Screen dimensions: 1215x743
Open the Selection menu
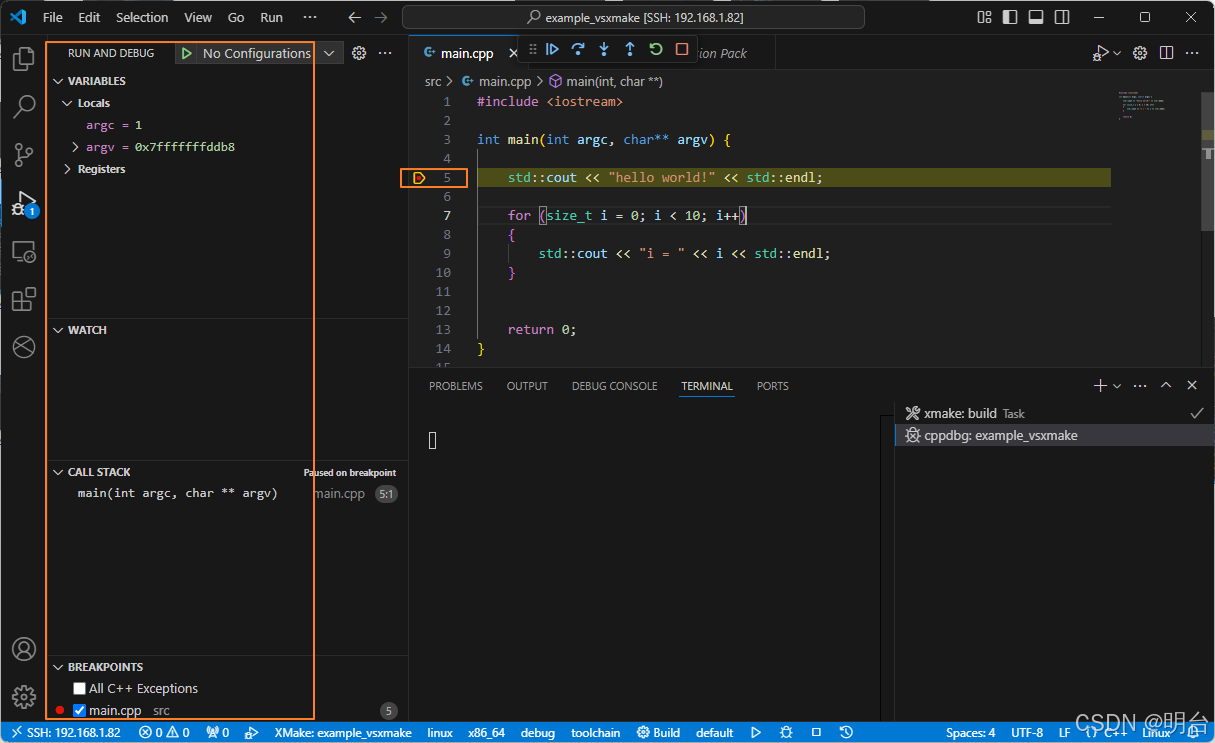(x=142, y=17)
